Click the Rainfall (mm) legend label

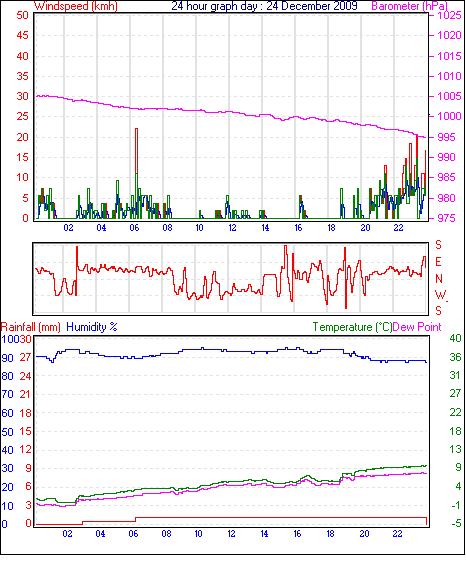pos(31,327)
